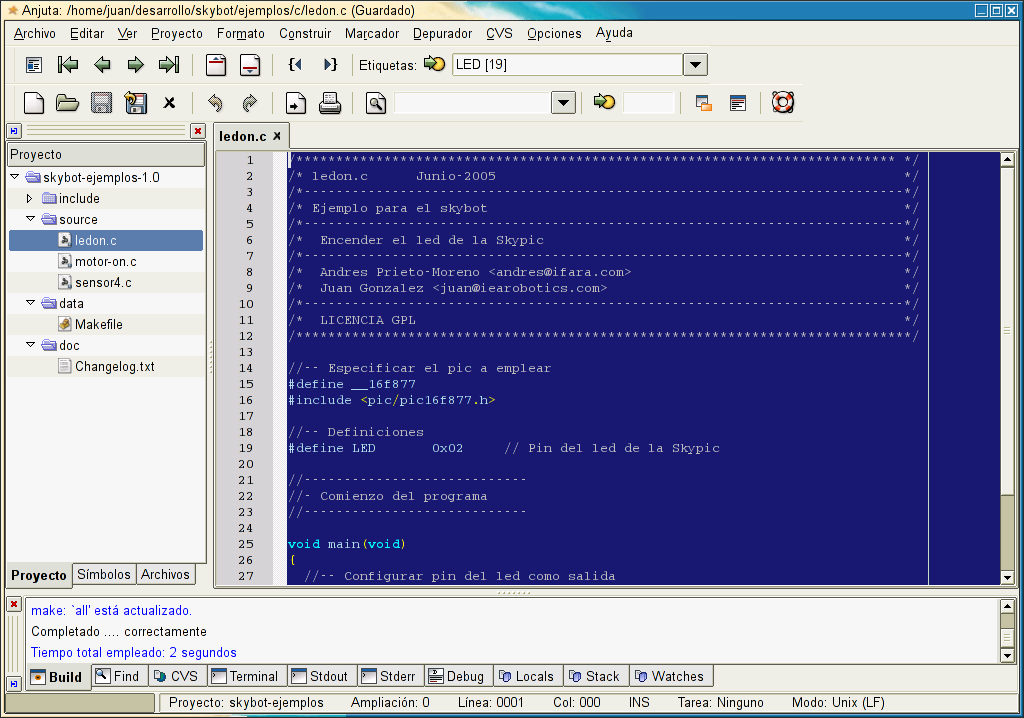Switch to the Símbolos tab
This screenshot has height=718, width=1024.
pyautogui.click(x=104, y=575)
